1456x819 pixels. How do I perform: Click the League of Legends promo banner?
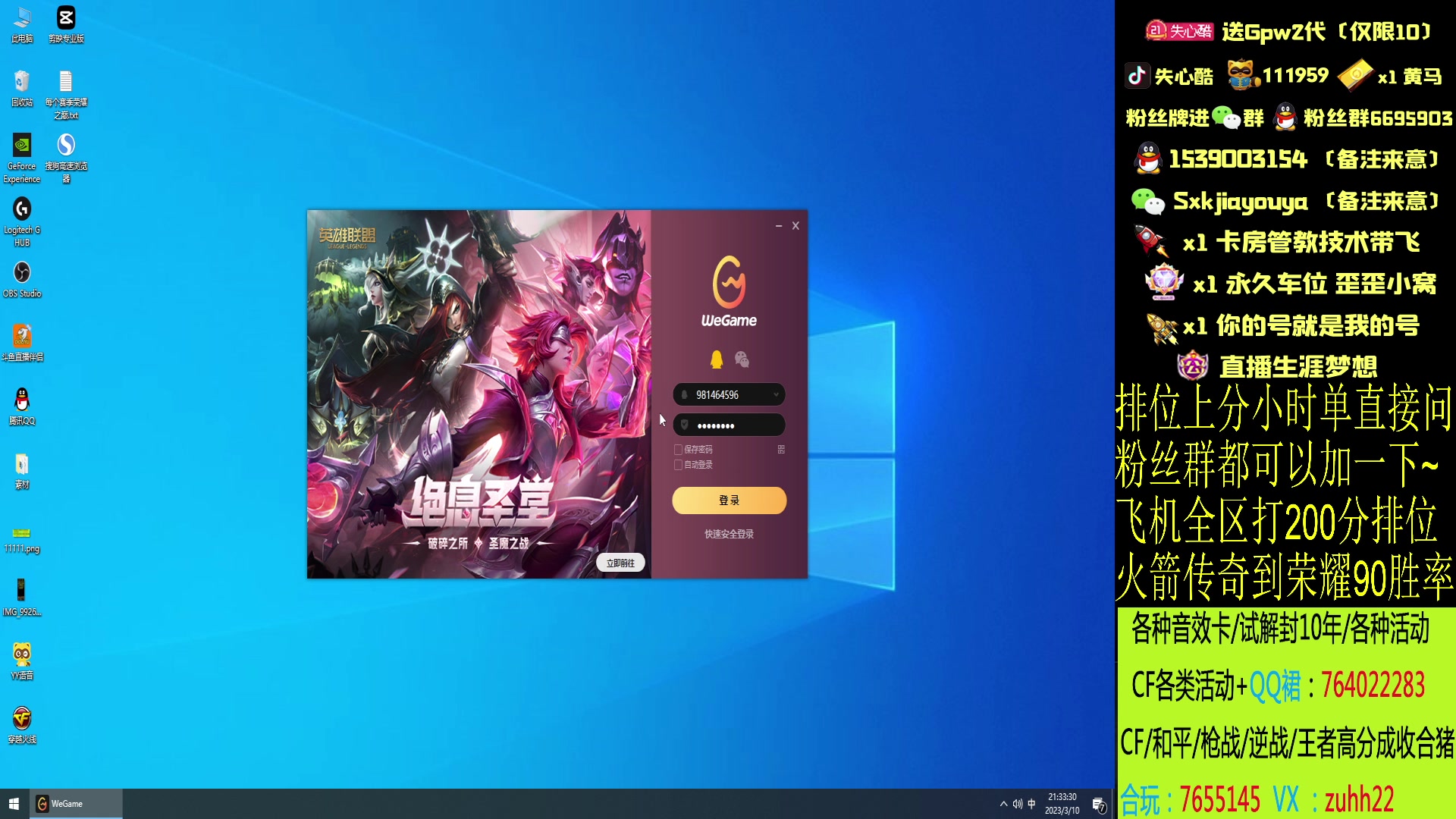point(479,394)
